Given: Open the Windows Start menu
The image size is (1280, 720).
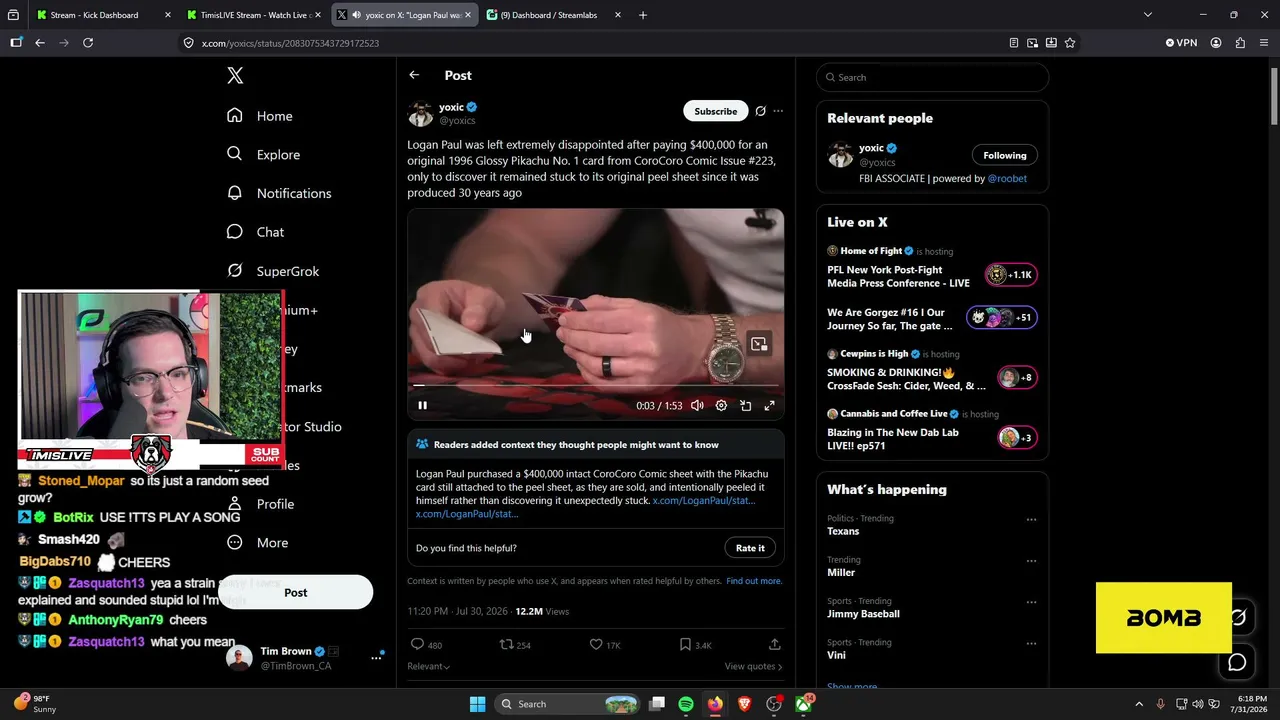Looking at the screenshot, I should point(477,704).
